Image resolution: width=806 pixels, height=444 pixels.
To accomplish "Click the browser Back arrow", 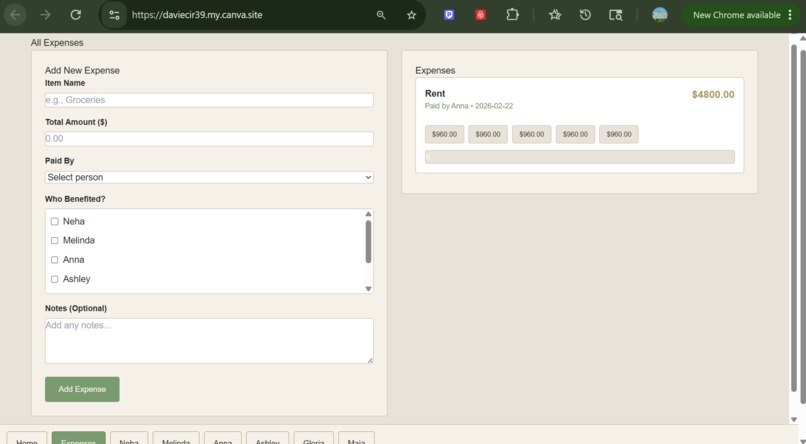I will click(x=15, y=15).
